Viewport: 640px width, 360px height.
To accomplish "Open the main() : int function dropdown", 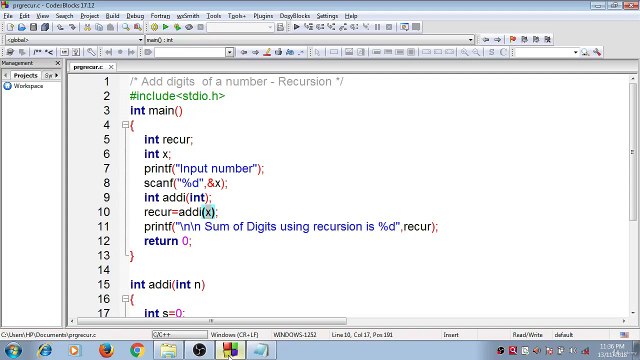I will click(x=470, y=40).
